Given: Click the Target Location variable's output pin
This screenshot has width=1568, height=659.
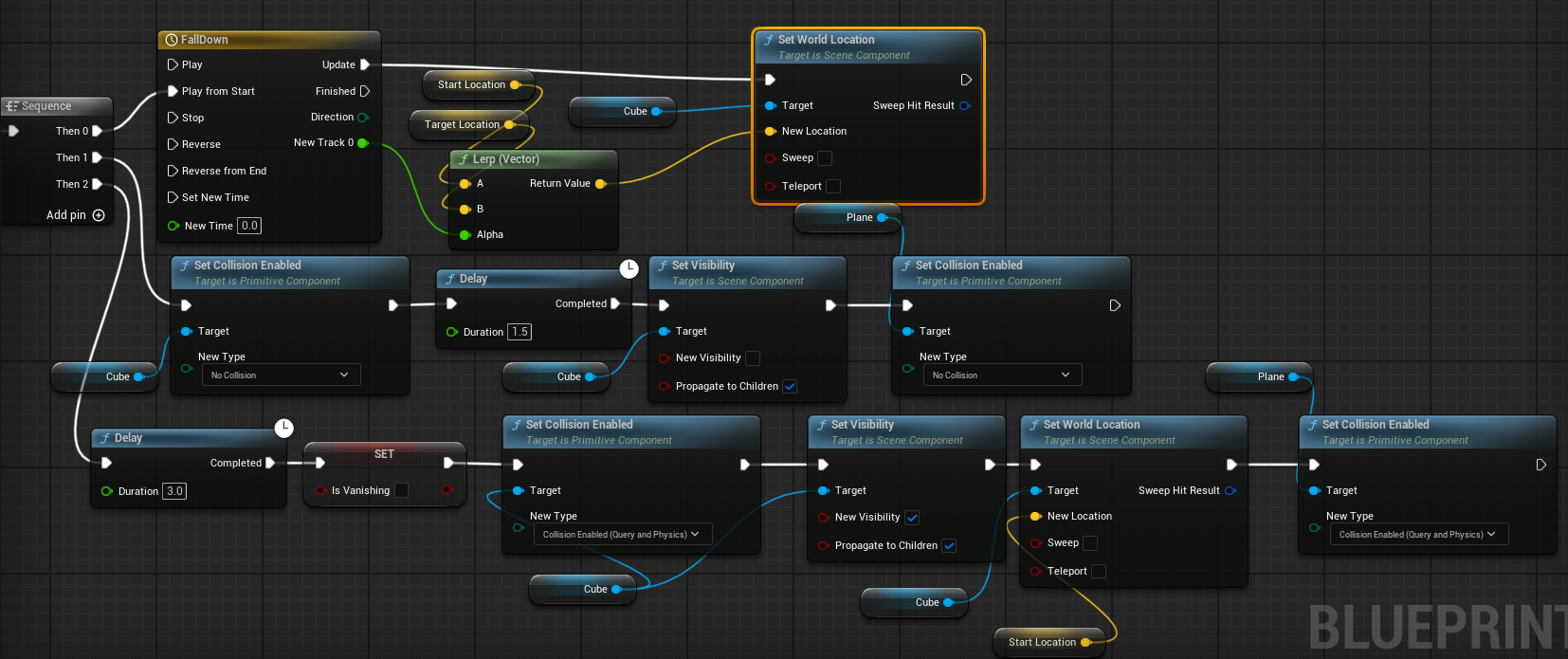Looking at the screenshot, I should pyautogui.click(x=509, y=124).
